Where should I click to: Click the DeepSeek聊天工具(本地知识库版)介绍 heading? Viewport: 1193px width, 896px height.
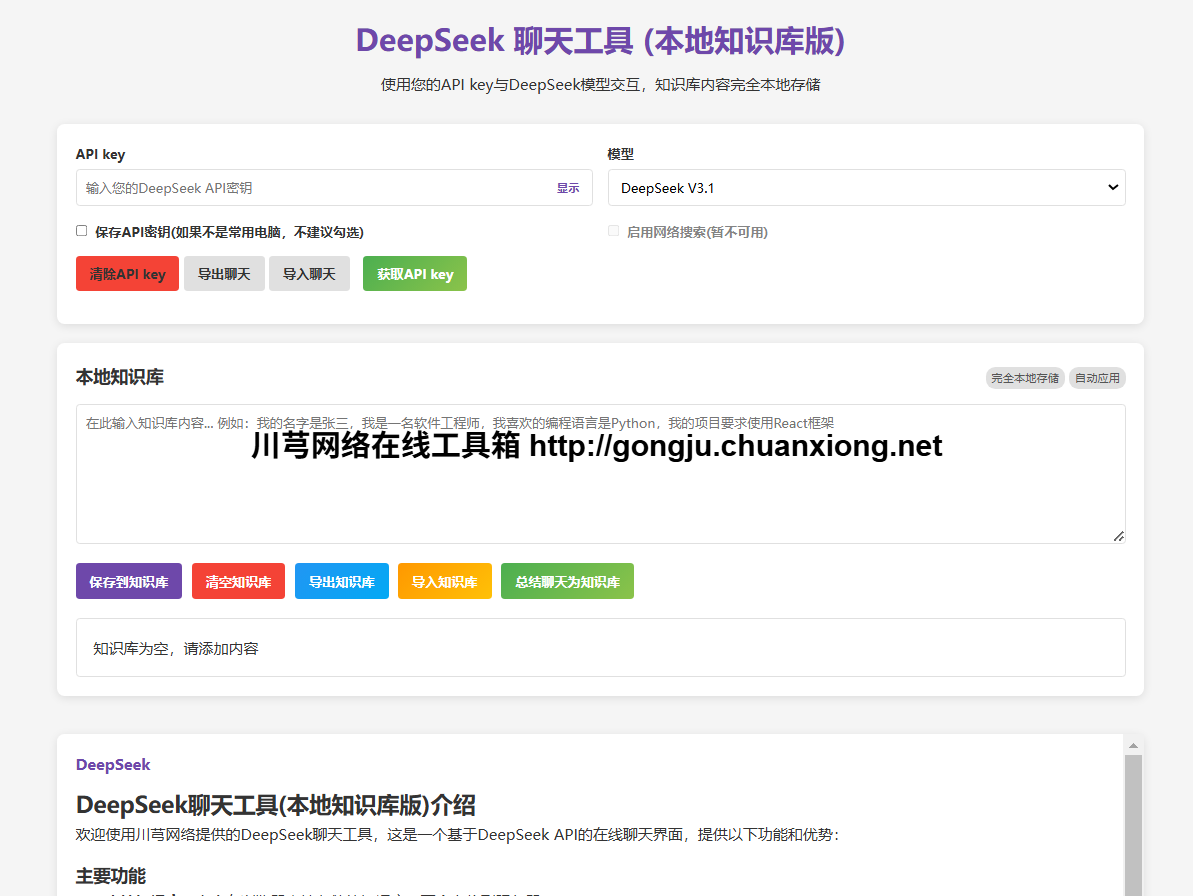click(x=275, y=805)
